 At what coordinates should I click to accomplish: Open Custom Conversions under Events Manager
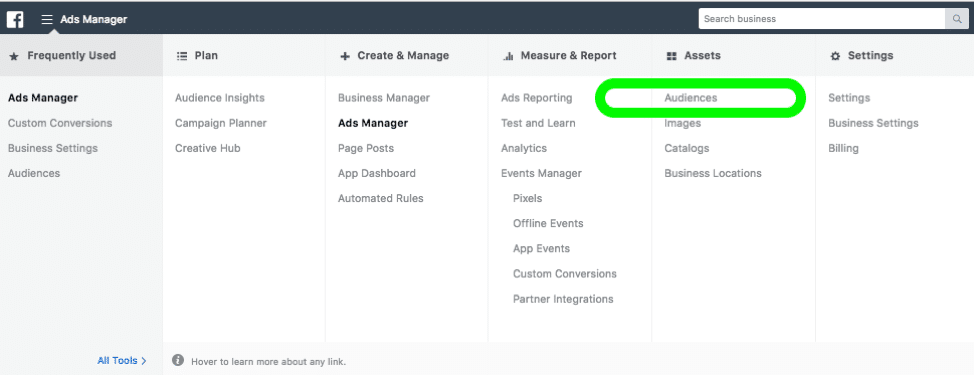[565, 274]
